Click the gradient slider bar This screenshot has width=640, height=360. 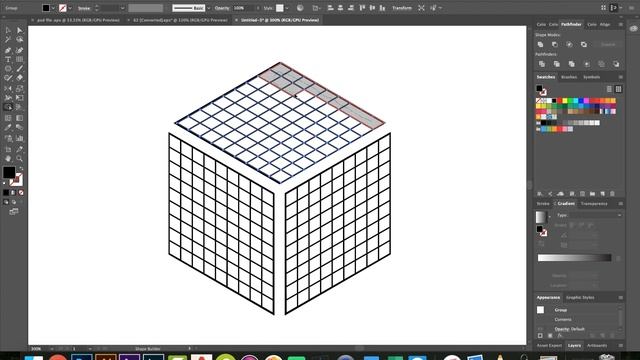(x=574, y=258)
